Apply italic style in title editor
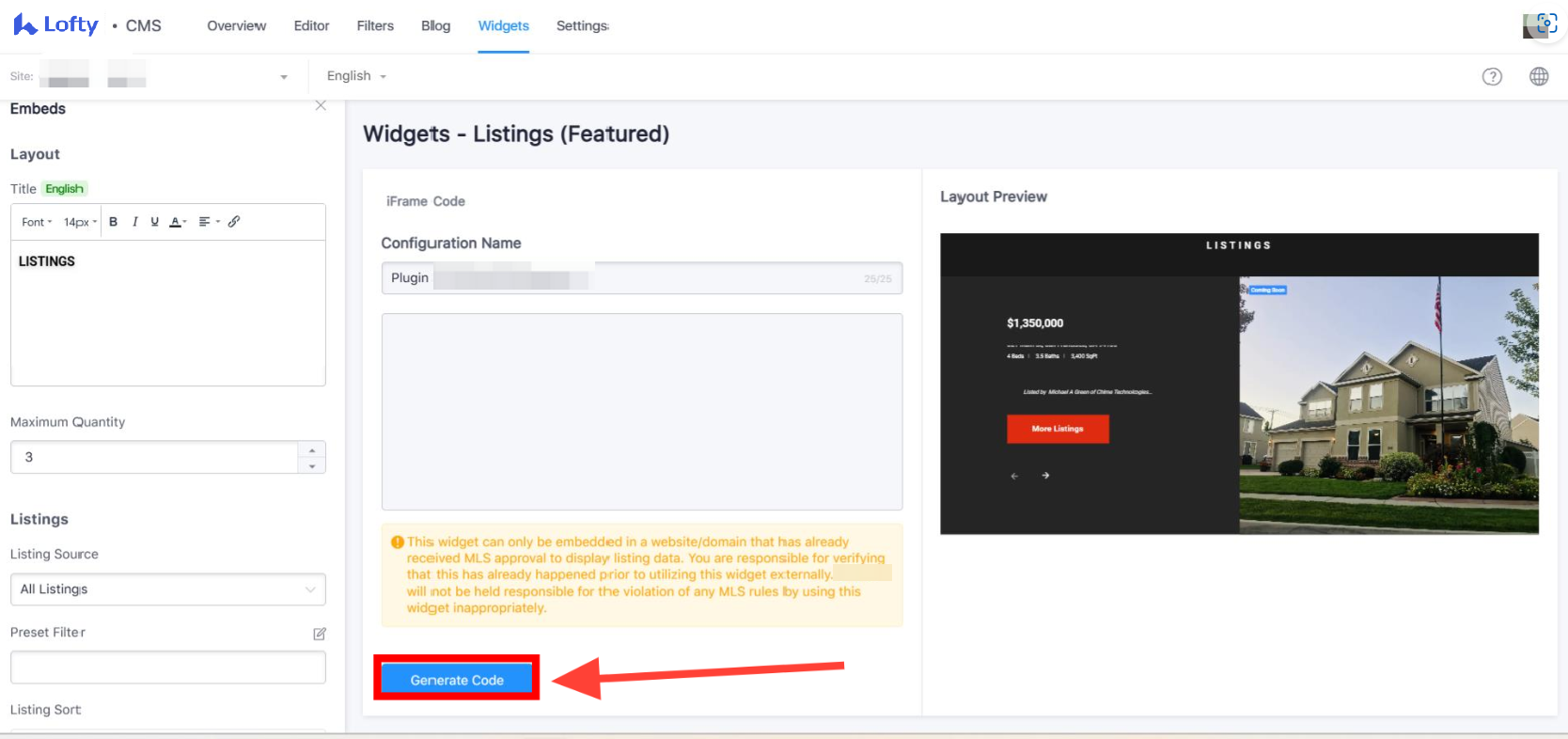1568x739 pixels. [134, 222]
